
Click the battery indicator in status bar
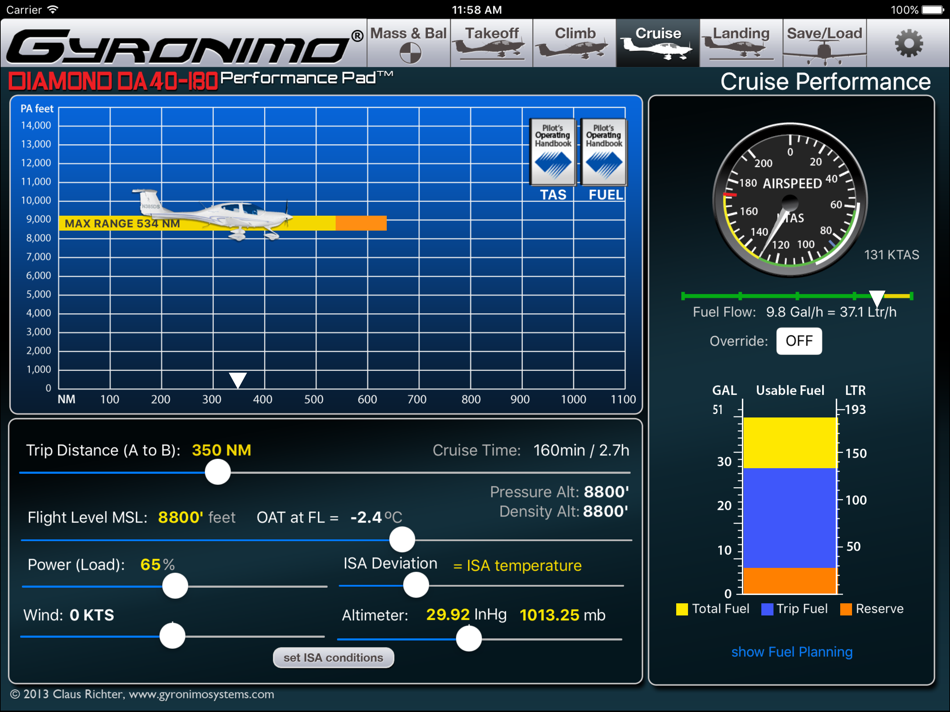coord(932,10)
